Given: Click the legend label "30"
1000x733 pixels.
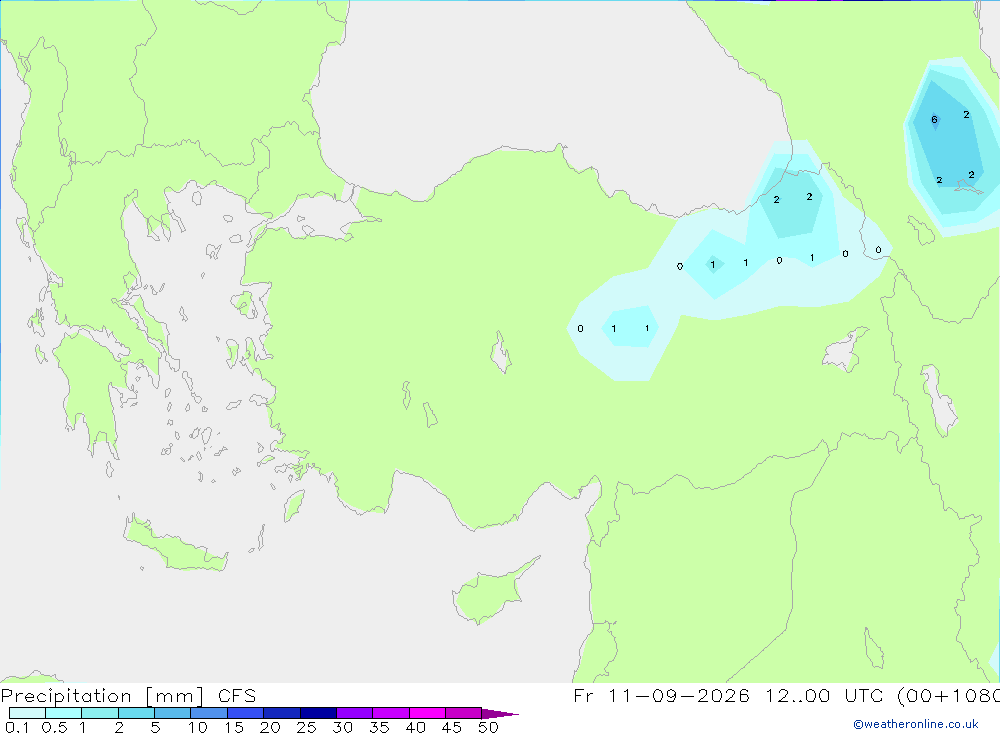Looking at the screenshot, I should click(x=343, y=727).
